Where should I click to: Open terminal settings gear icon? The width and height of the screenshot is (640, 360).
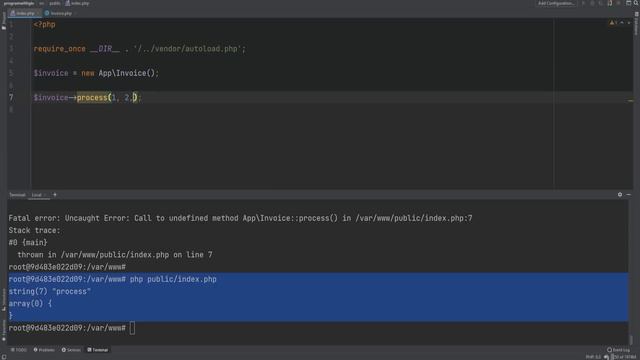620,195
